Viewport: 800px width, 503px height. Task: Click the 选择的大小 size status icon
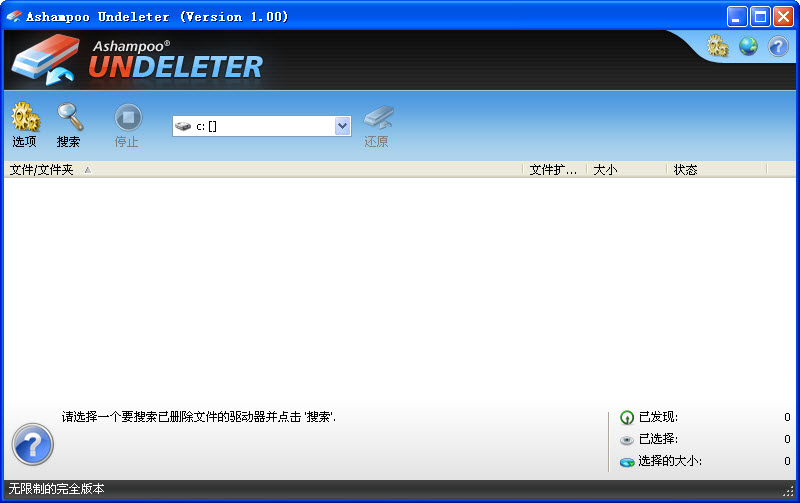[x=627, y=462]
